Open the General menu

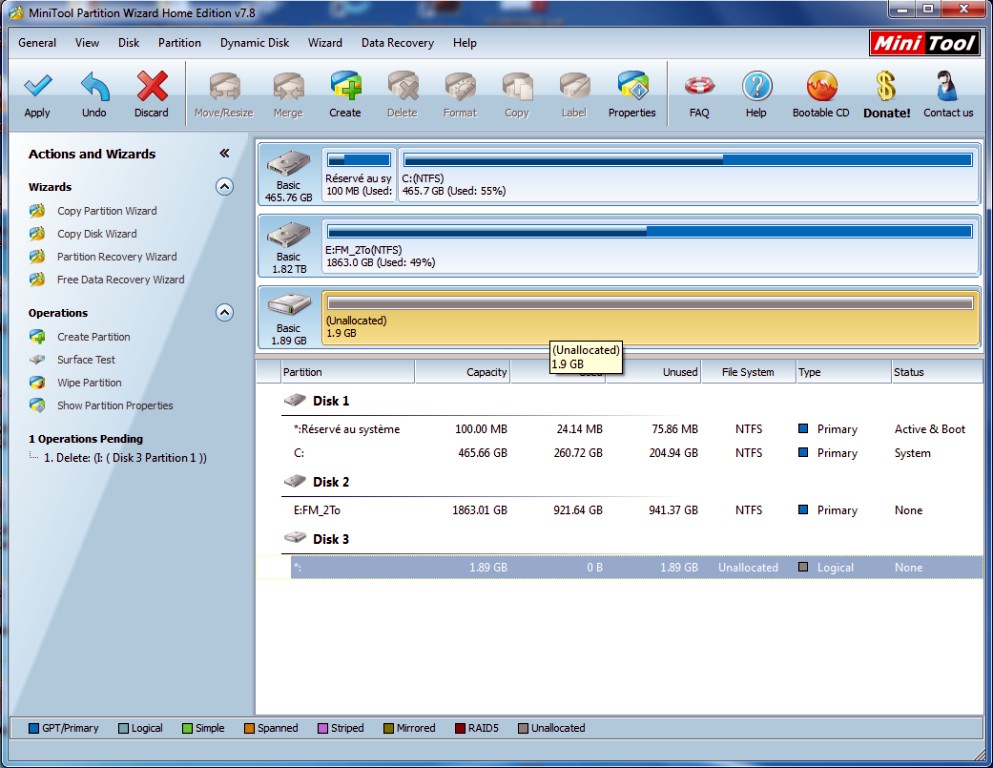pos(37,43)
